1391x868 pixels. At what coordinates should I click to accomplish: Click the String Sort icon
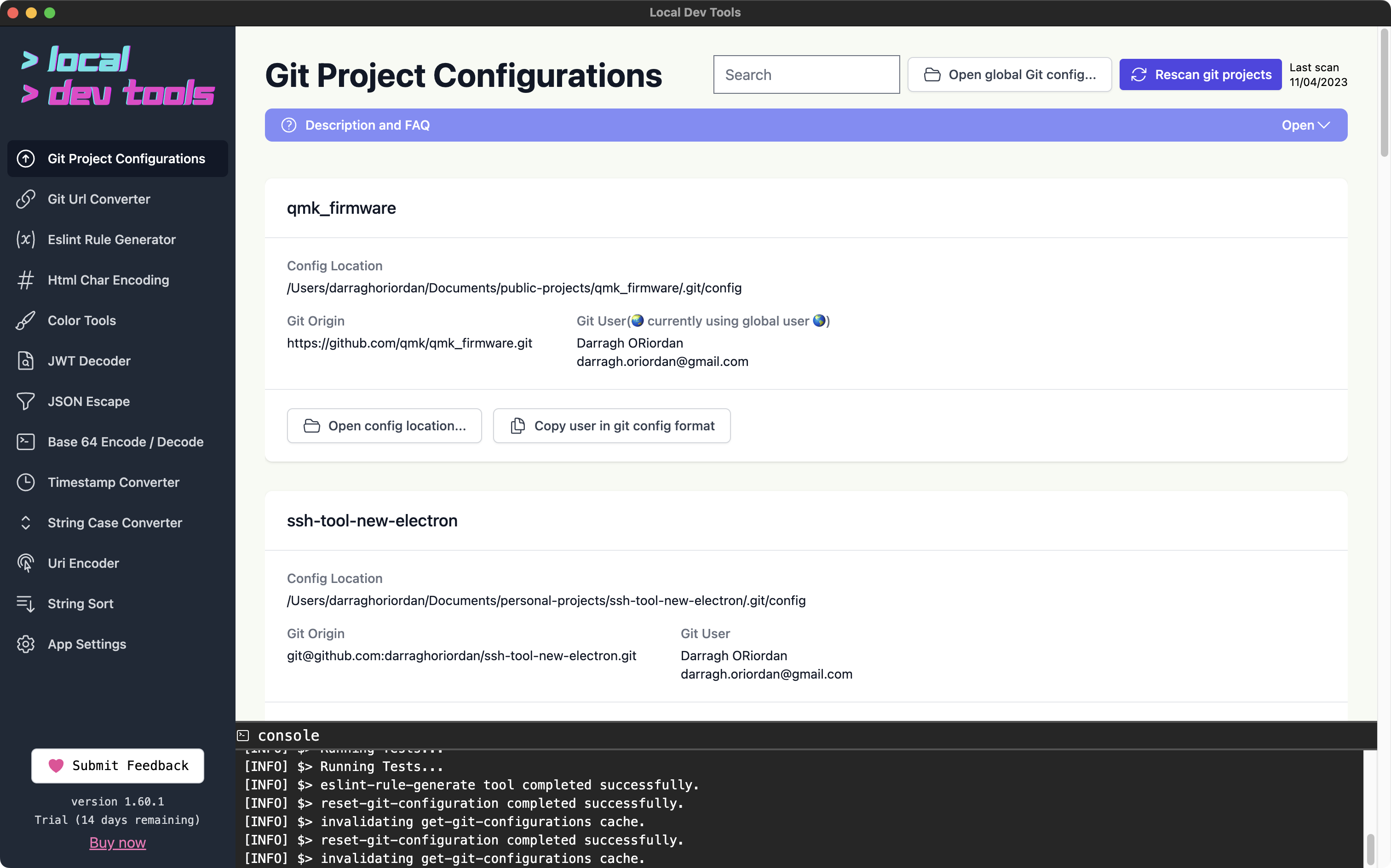[26, 604]
